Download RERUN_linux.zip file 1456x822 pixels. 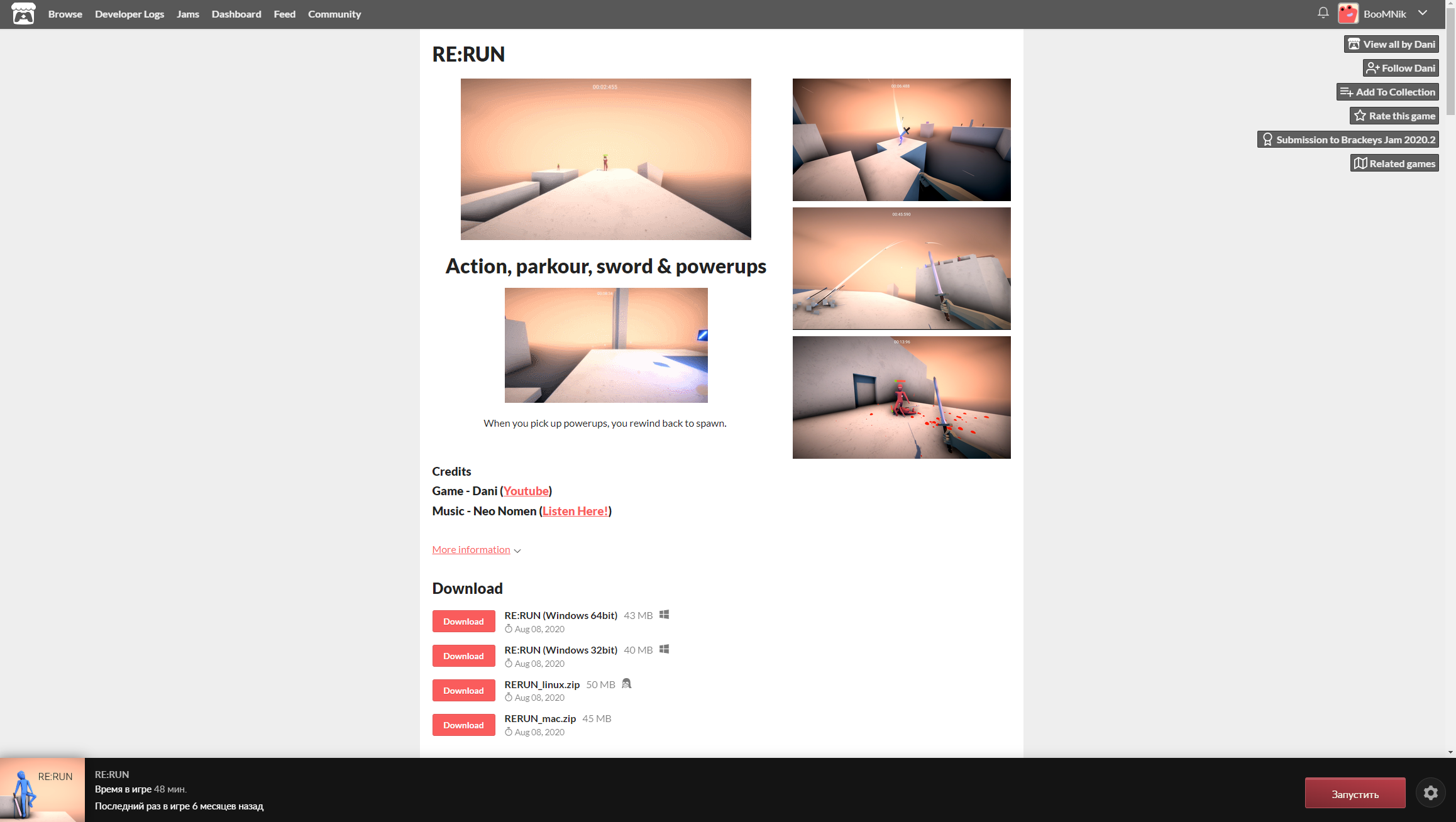click(x=463, y=691)
